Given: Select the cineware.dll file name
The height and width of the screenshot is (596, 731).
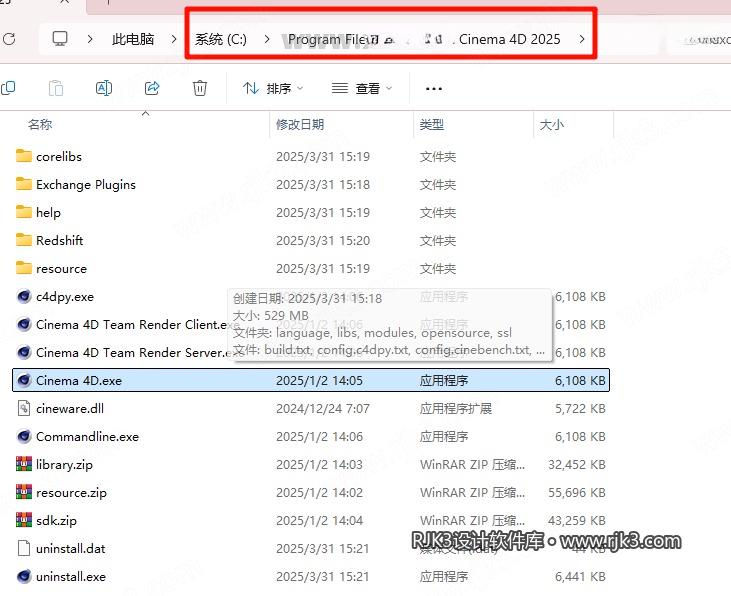Looking at the screenshot, I should point(70,409).
